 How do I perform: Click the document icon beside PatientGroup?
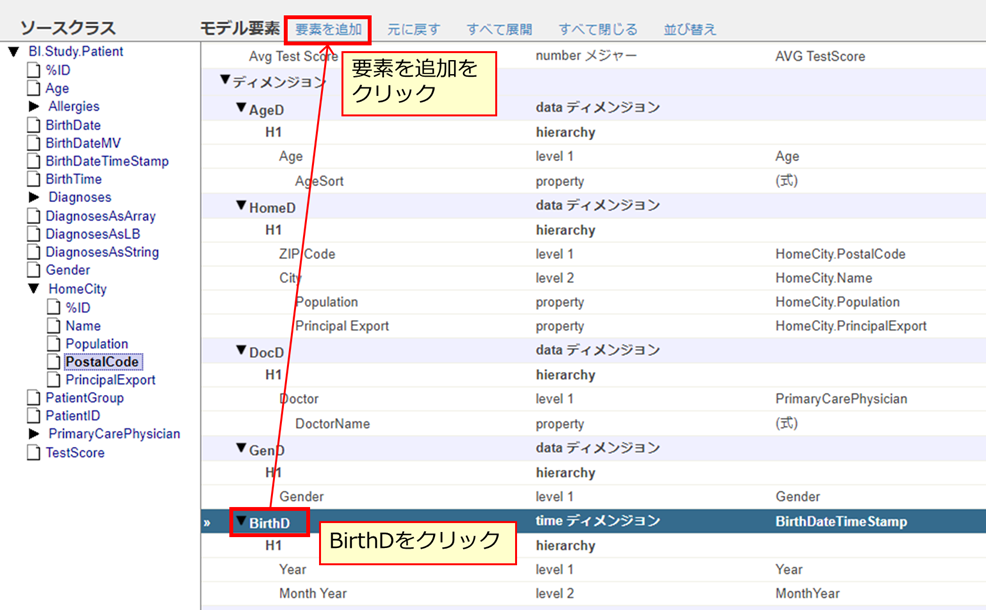[33, 398]
